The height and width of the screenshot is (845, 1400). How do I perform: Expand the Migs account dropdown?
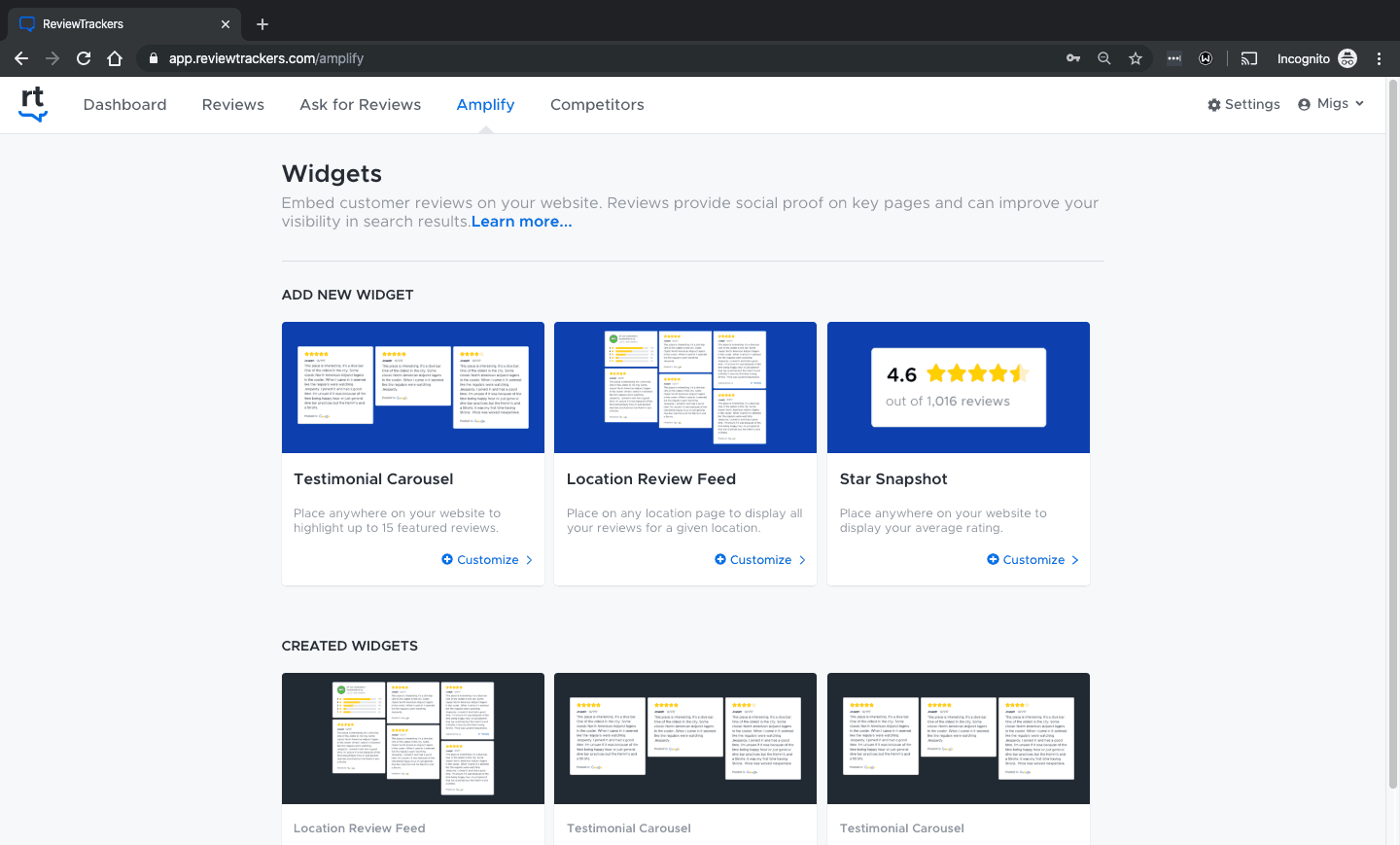[x=1331, y=104]
